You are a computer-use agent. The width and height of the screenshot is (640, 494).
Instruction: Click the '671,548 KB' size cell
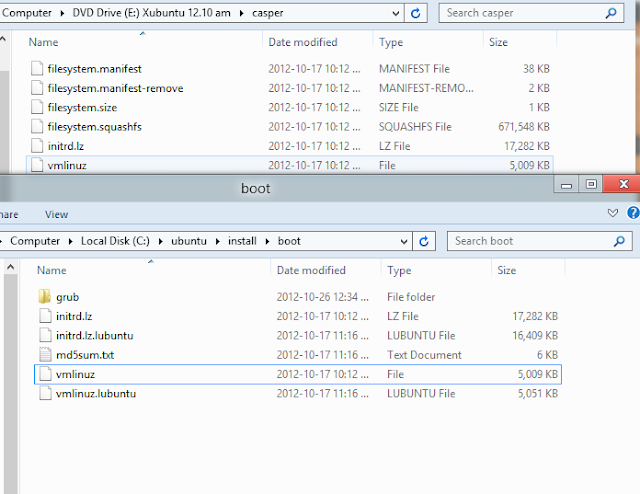pos(524,127)
